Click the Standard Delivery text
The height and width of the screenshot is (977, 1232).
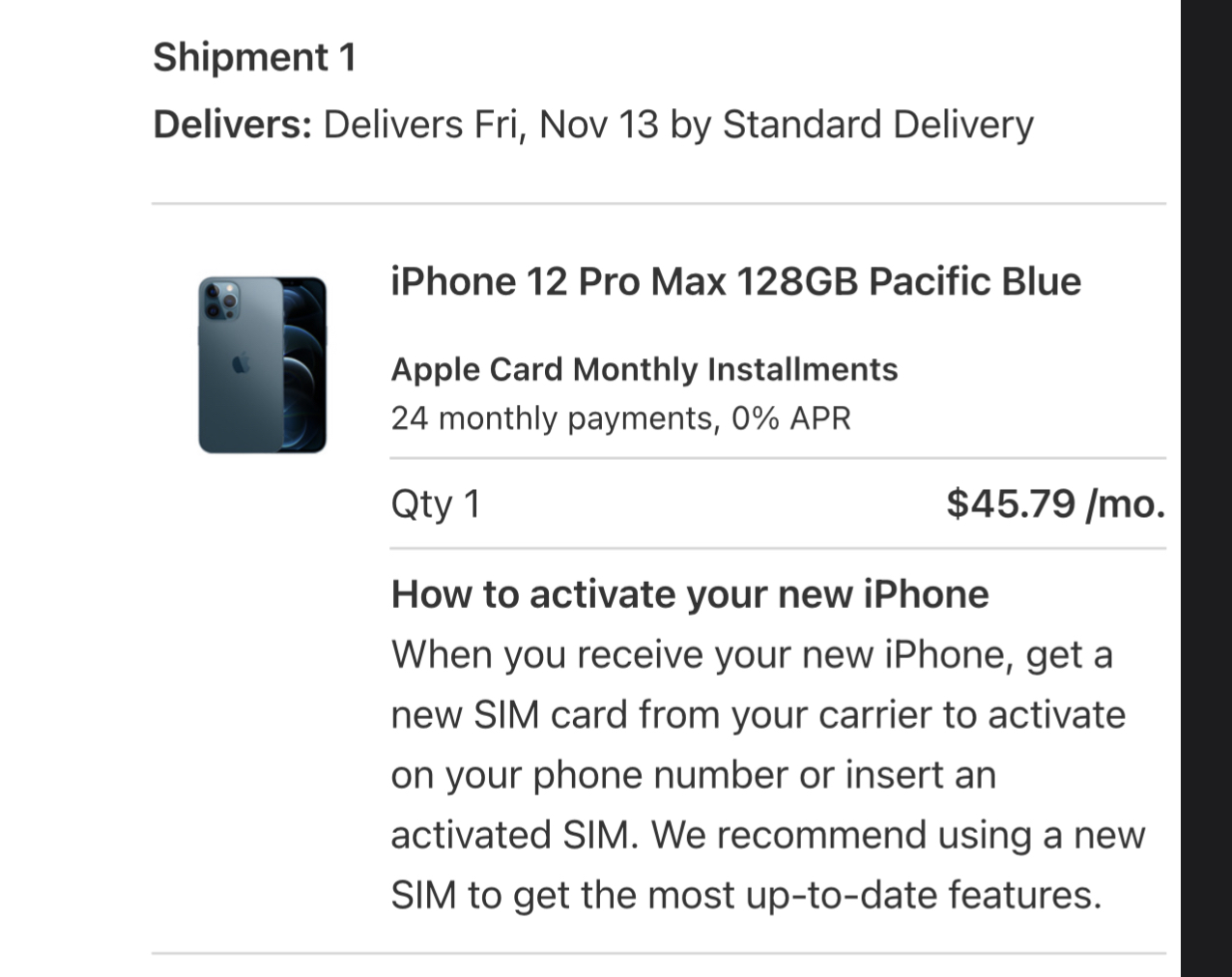[877, 126]
